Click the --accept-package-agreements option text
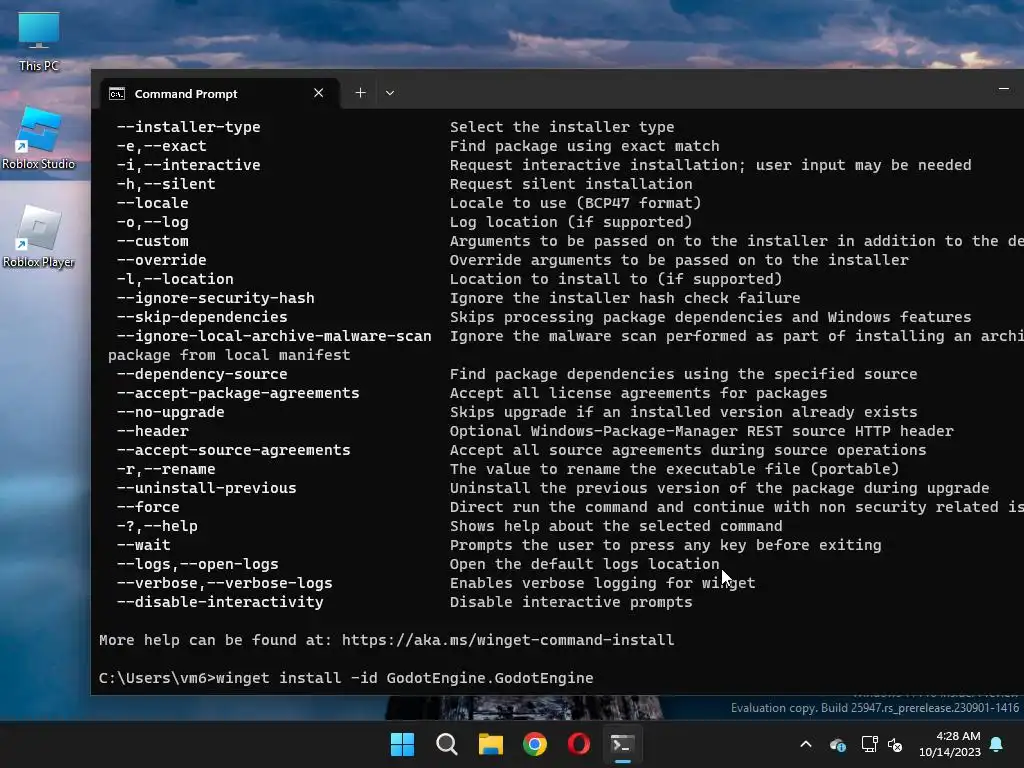Screen dimensions: 1024x768 click(x=238, y=393)
